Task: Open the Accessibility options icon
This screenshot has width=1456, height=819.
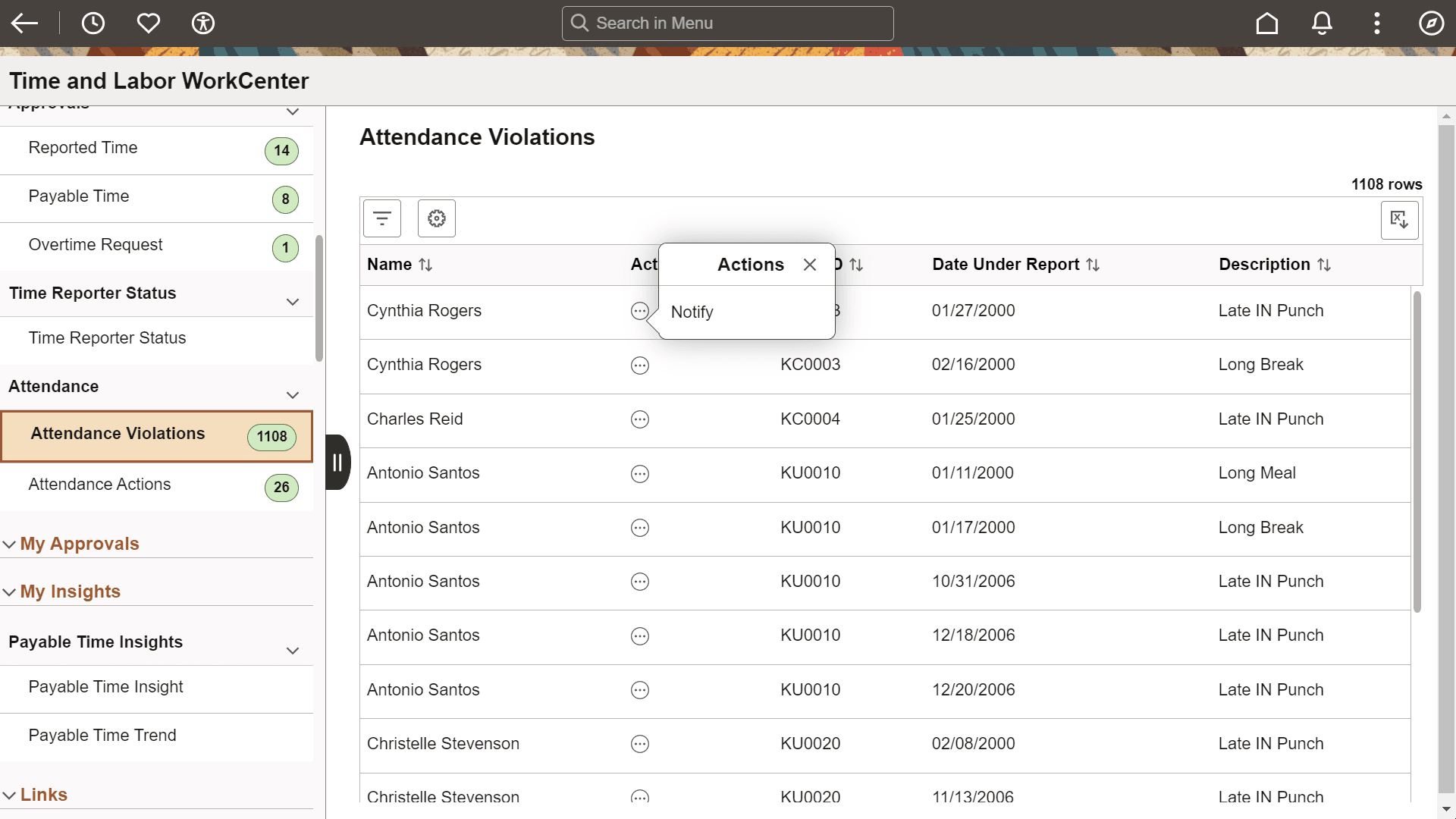Action: pos(203,23)
